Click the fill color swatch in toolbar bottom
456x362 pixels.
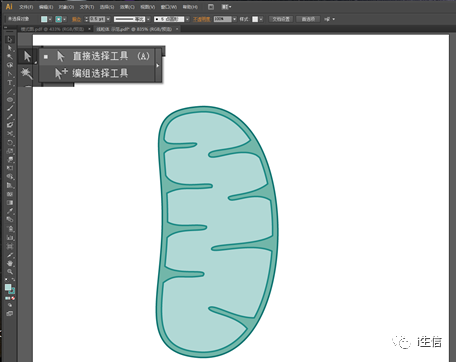pos(8,287)
